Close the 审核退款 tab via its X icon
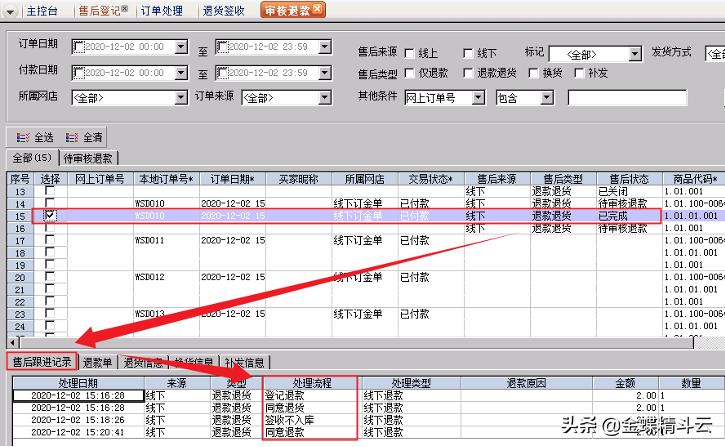This screenshot has height=447, width=725. click(x=316, y=10)
